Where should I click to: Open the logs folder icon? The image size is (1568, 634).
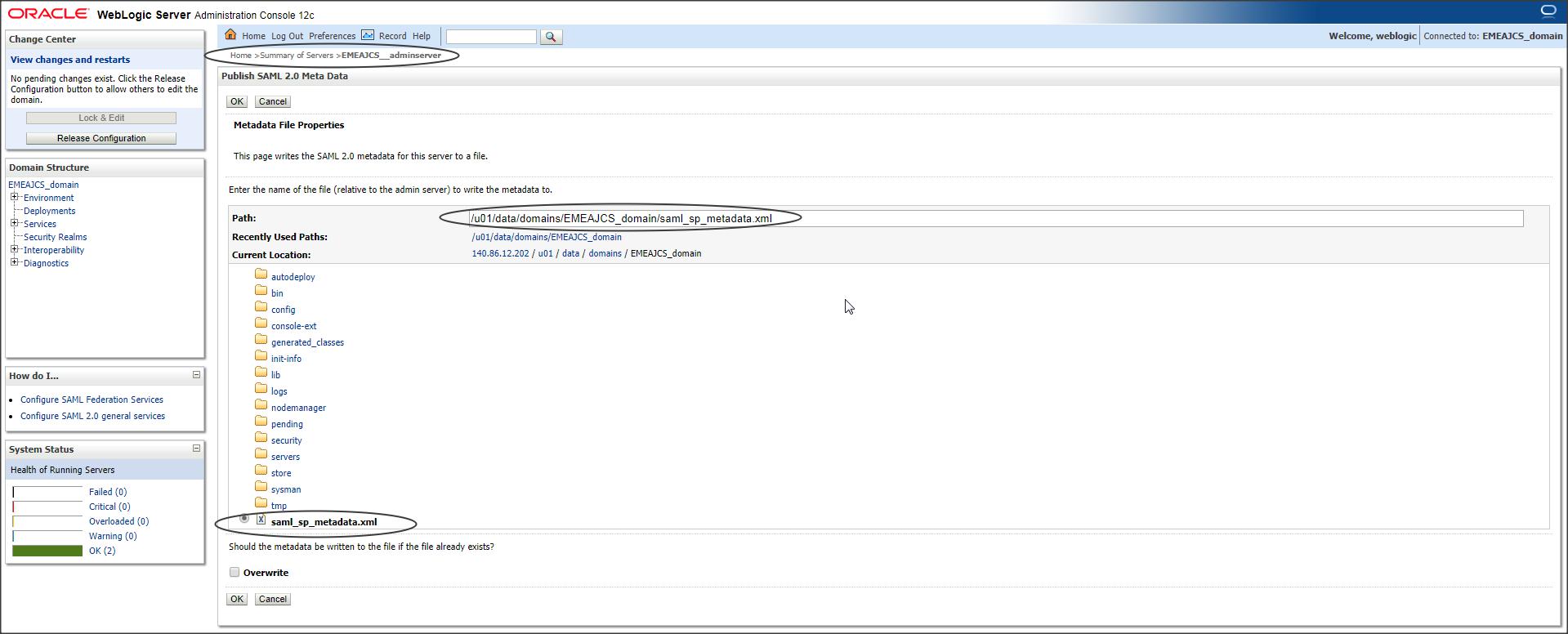[261, 389]
